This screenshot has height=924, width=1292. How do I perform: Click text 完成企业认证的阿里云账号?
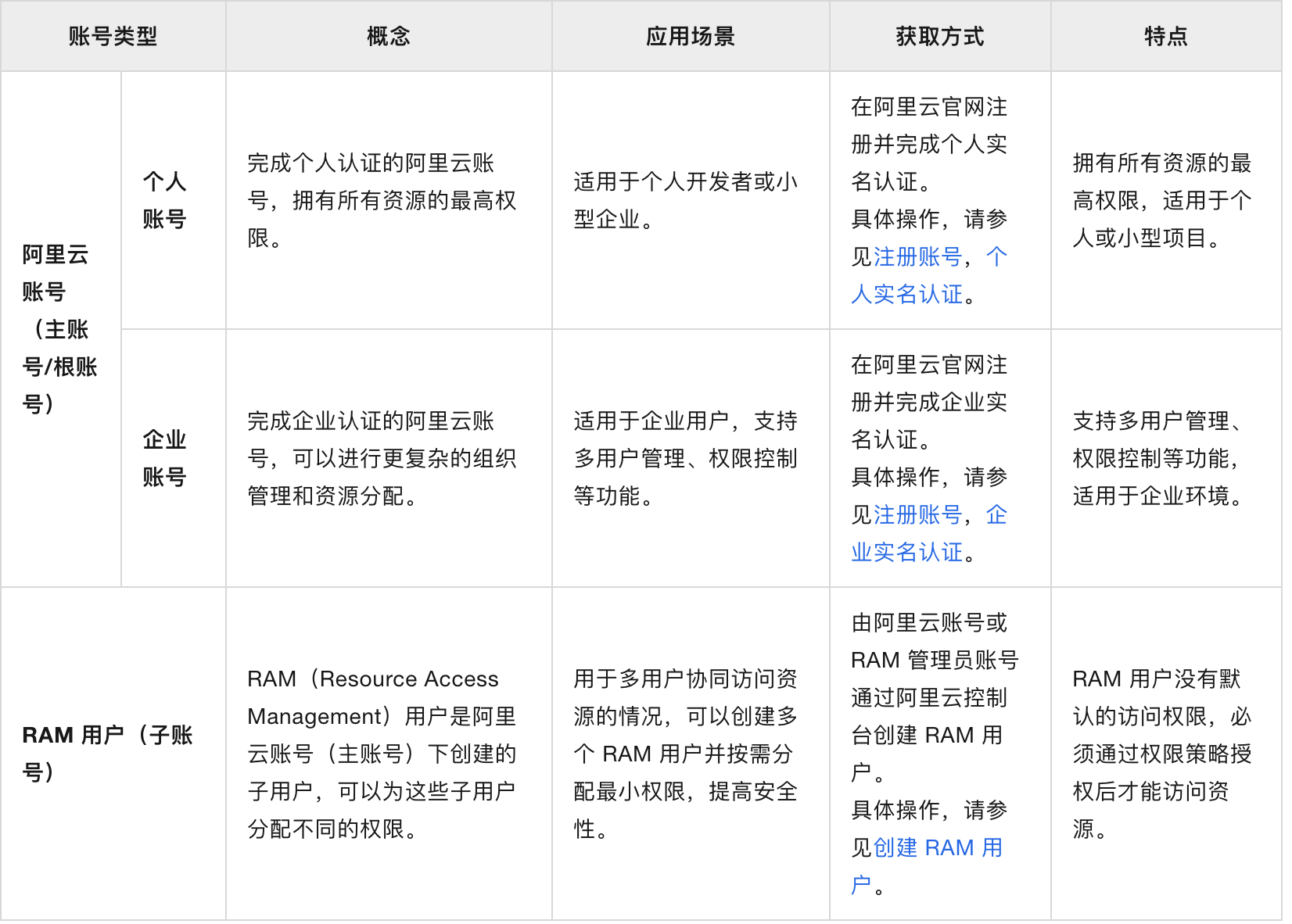(371, 439)
